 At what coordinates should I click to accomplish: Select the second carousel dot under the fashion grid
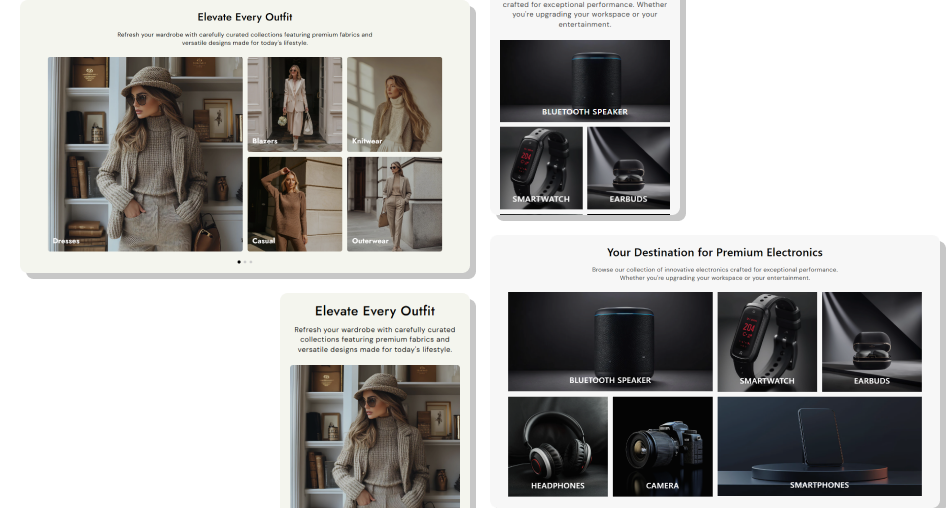(x=245, y=262)
